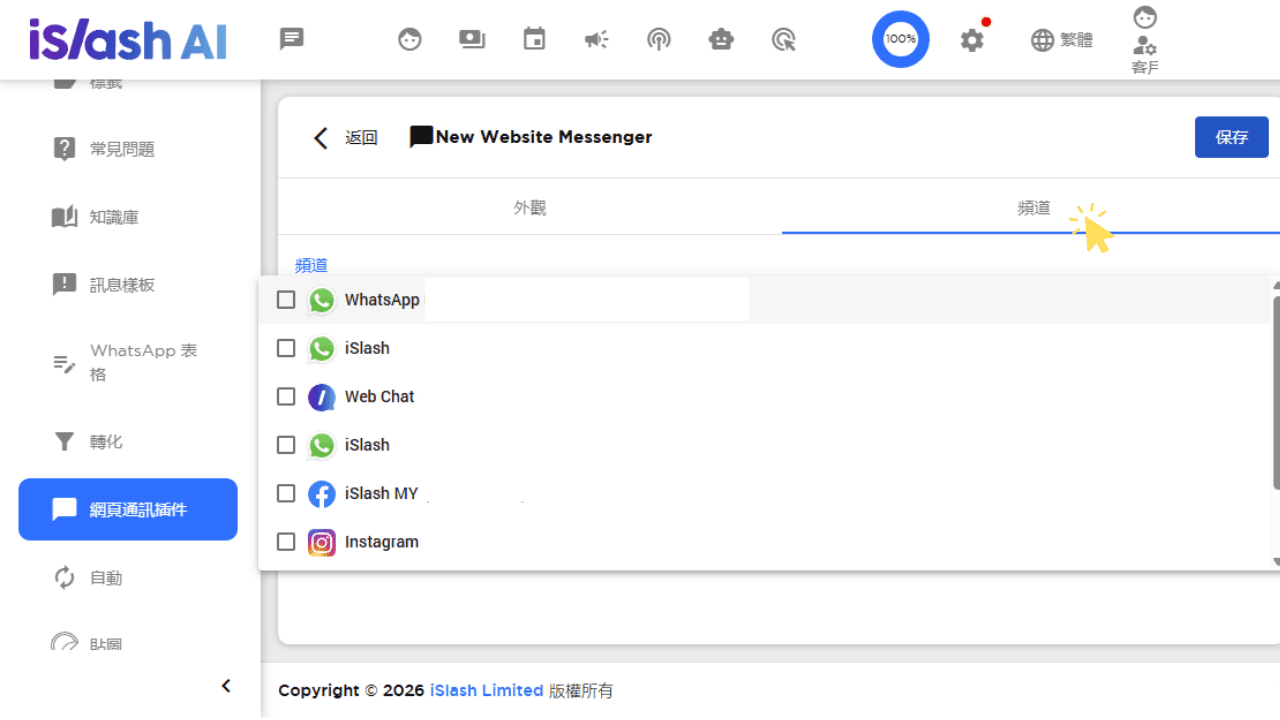Collapse the sidebar with the left chevron
Viewport: 1280px width, 720px height.
coord(226,686)
